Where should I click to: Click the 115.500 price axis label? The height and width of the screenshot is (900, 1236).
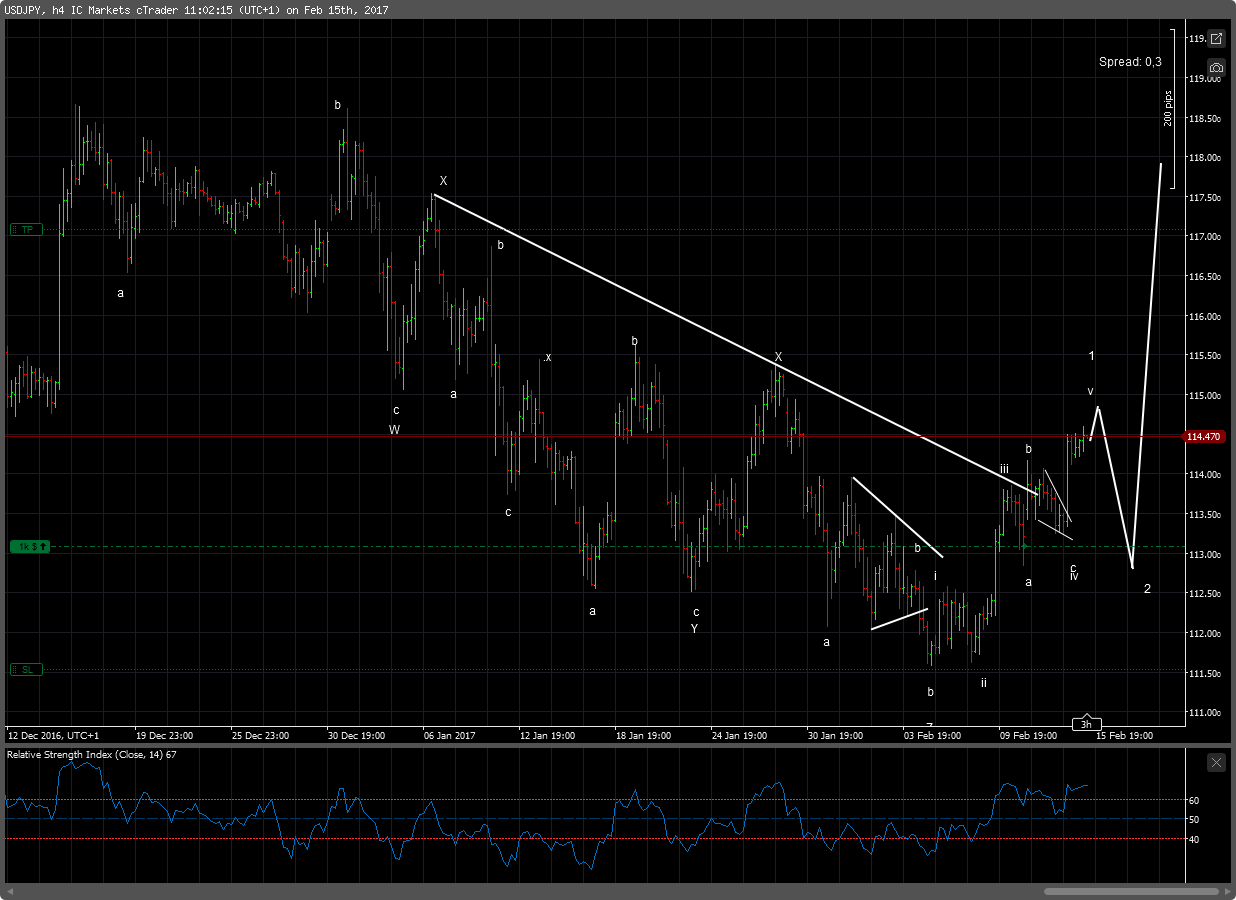coord(1204,356)
